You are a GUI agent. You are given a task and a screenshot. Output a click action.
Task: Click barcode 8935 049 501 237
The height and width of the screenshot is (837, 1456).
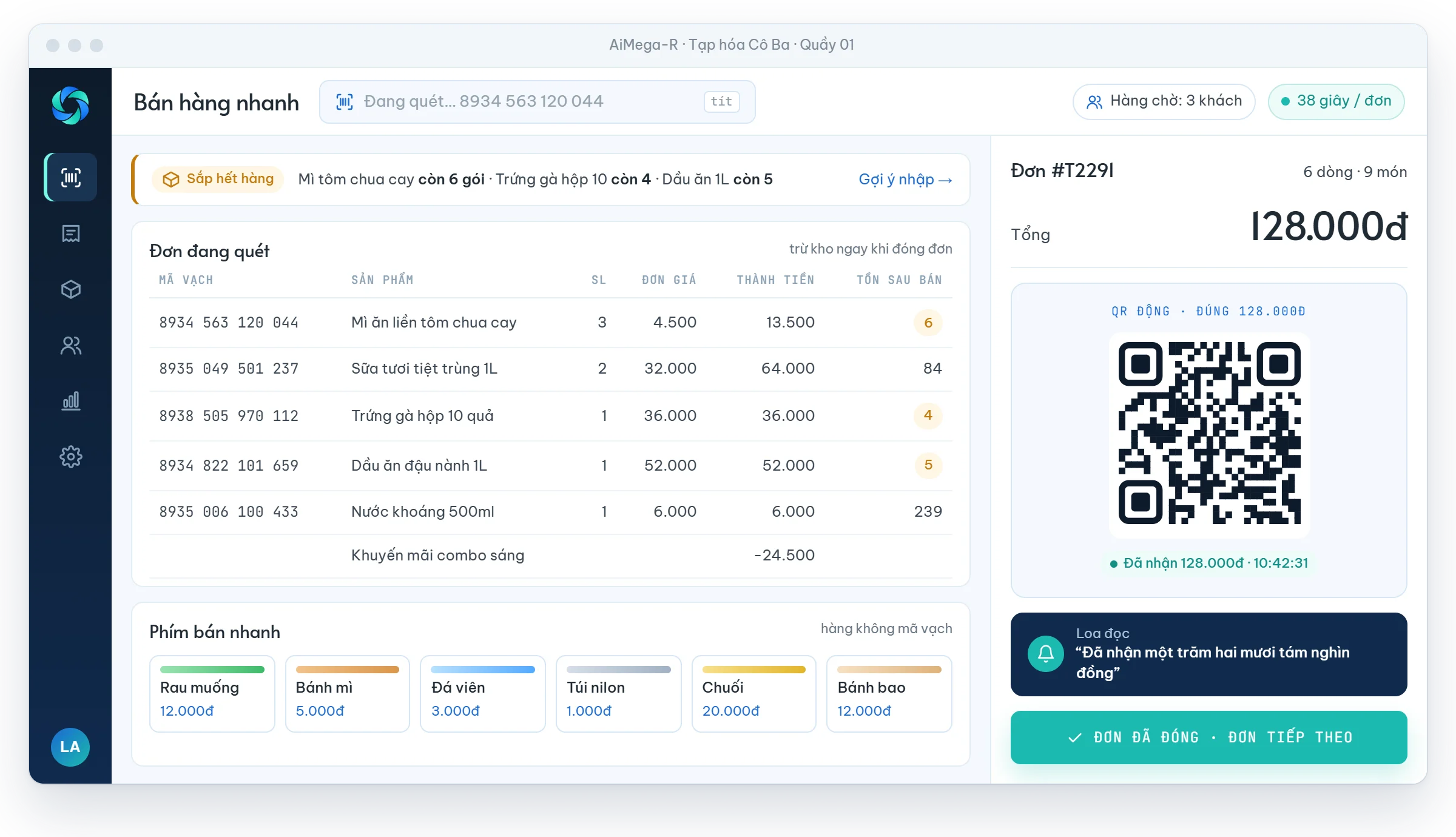tap(229, 369)
